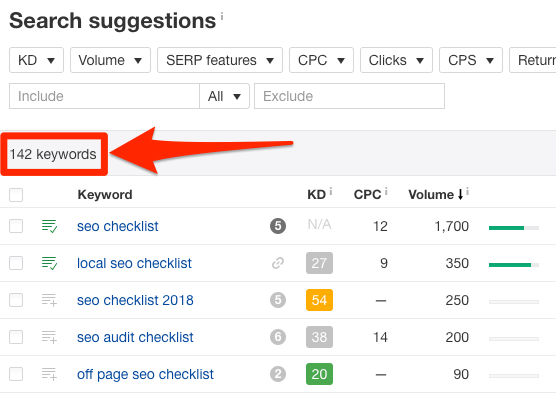Click the green KD score 20 badge
Screen dimensions: 556x393
coord(319,374)
